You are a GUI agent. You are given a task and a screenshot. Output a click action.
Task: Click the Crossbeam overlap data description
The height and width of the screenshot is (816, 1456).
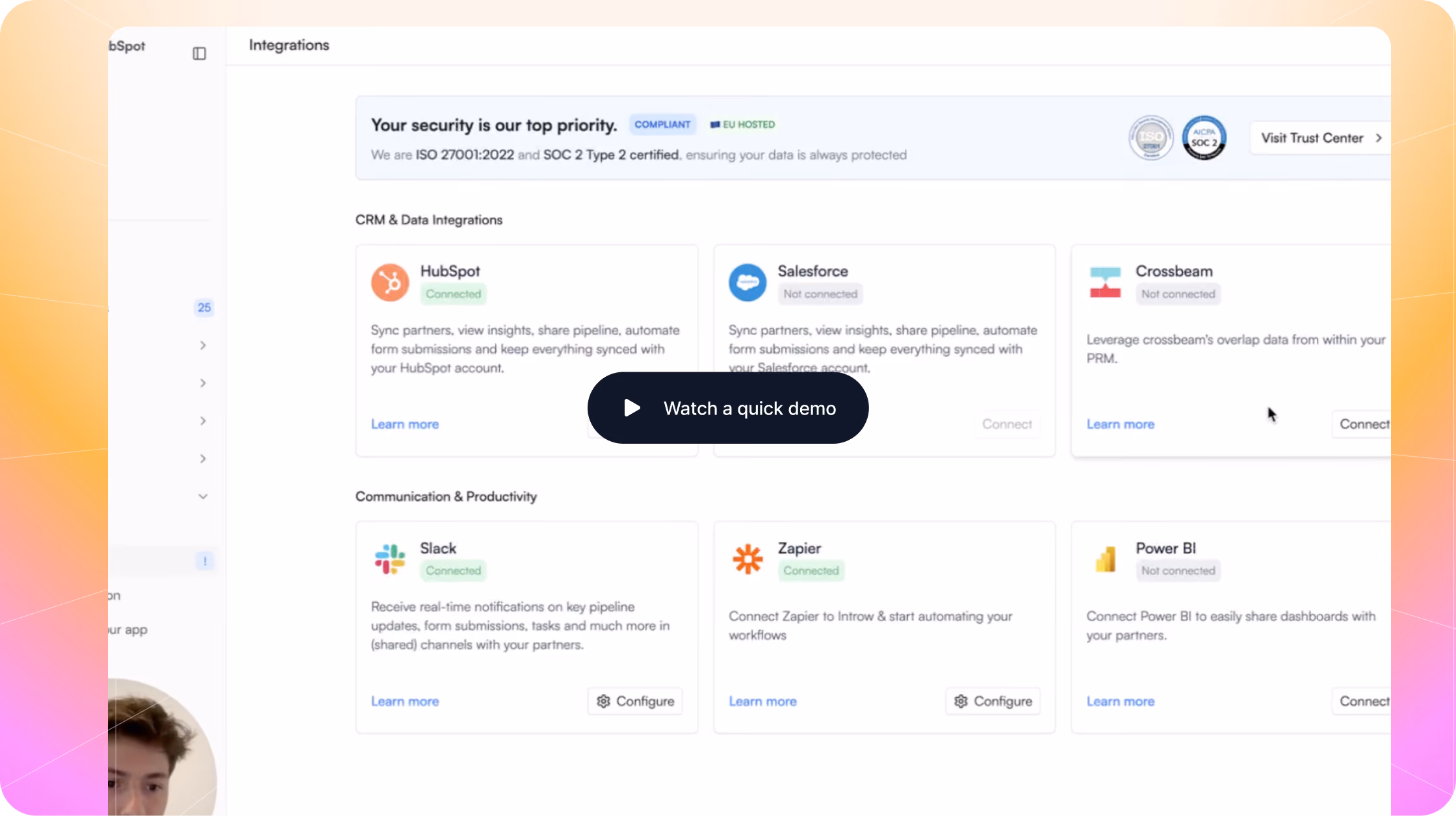click(1236, 349)
